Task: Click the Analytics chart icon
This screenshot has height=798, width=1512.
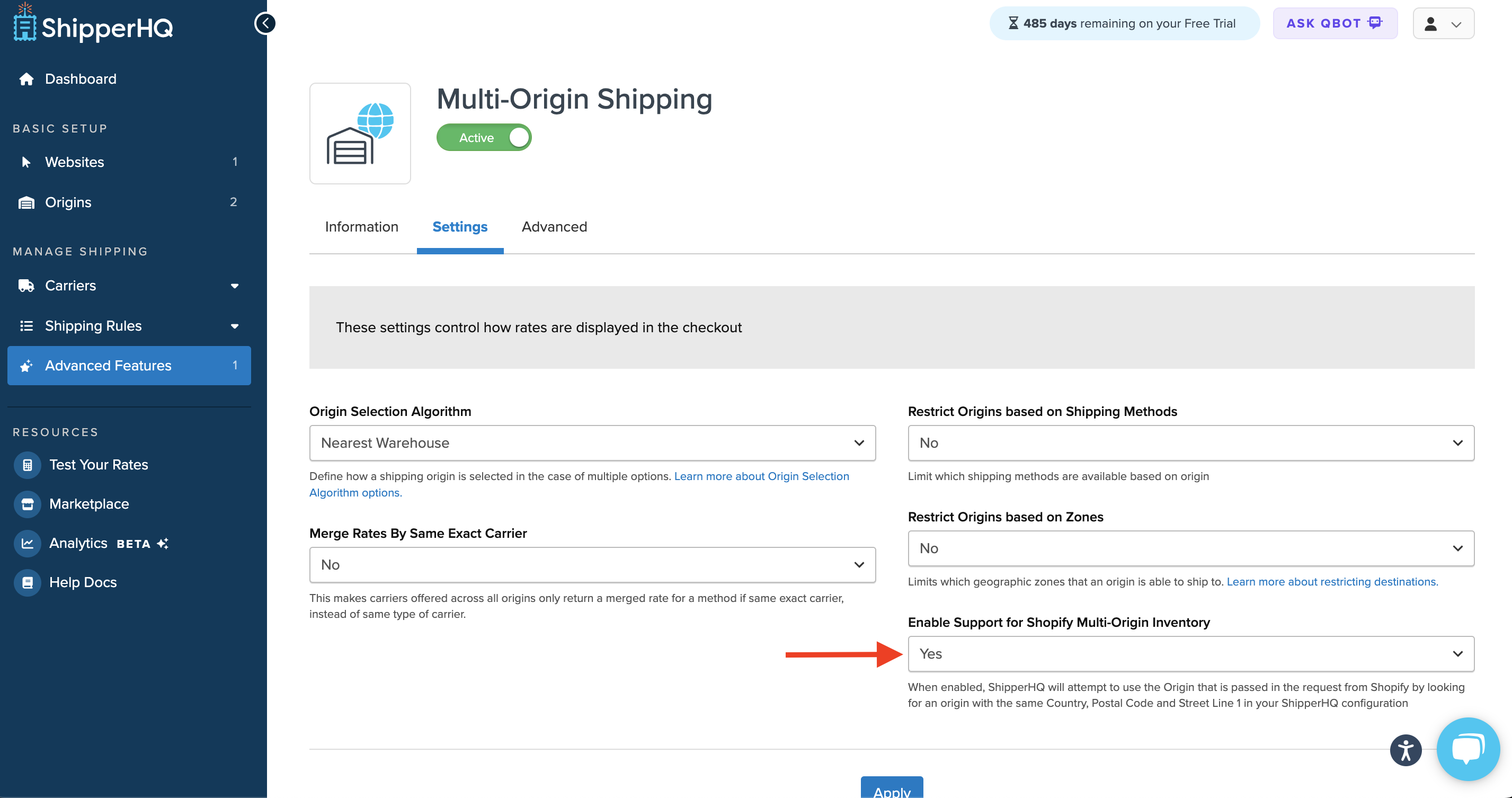Action: click(x=27, y=543)
